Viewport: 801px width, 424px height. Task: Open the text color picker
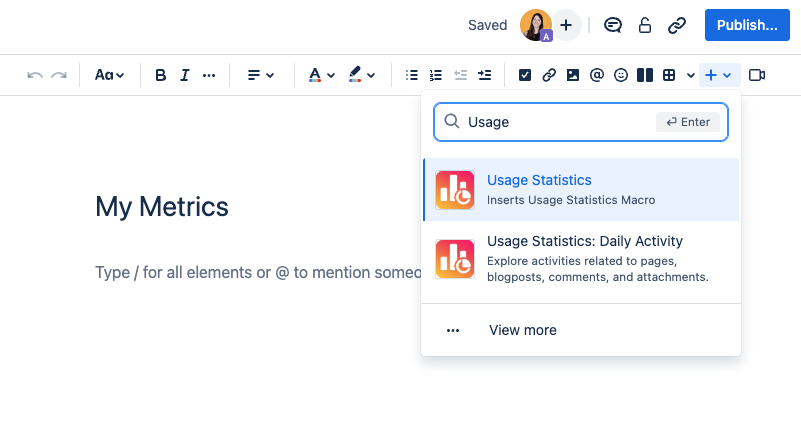tap(321, 75)
